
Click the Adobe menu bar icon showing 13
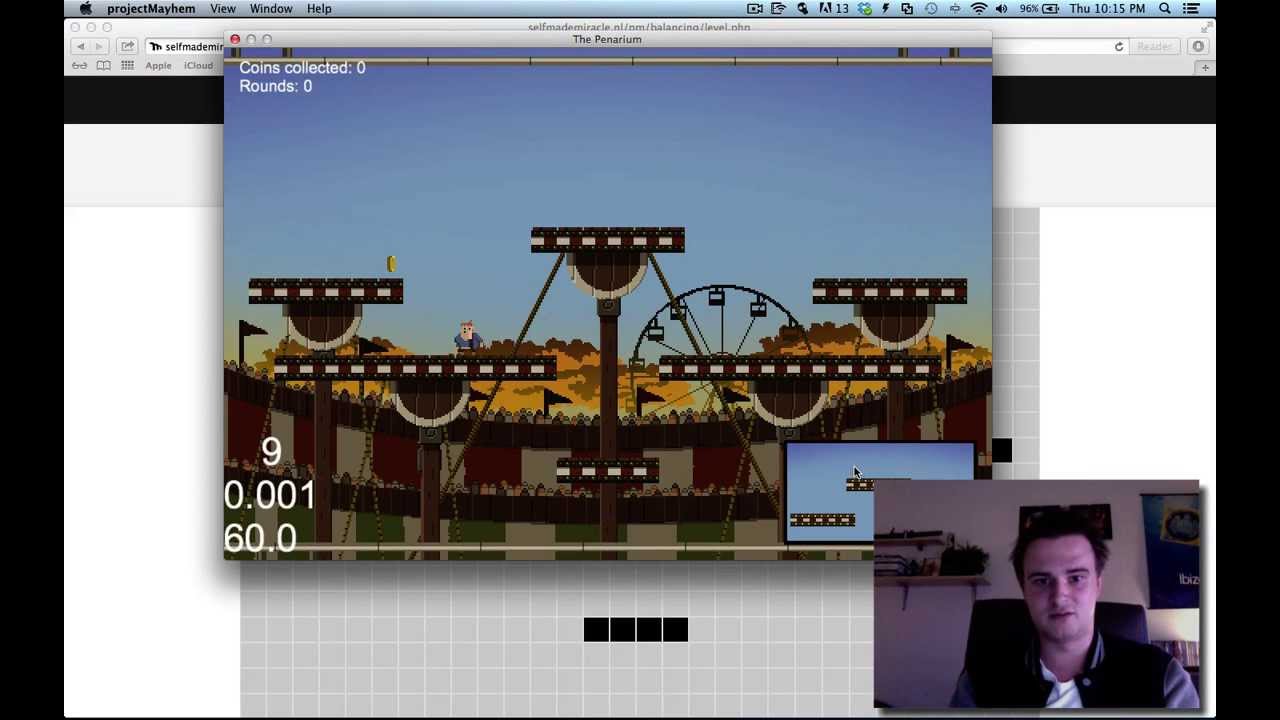pyautogui.click(x=833, y=9)
